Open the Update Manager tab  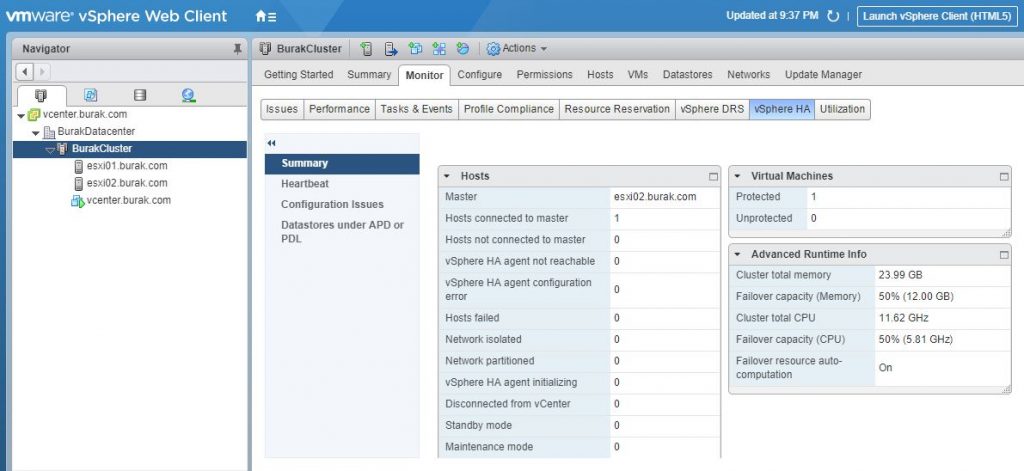pos(824,74)
